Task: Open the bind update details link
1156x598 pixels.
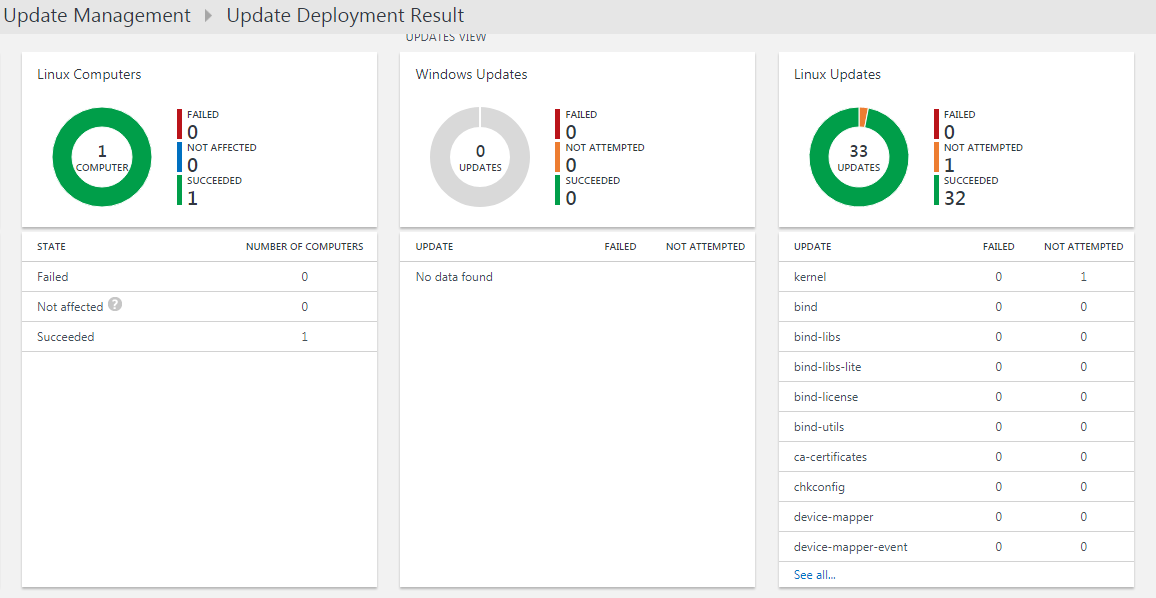Action: [805, 306]
